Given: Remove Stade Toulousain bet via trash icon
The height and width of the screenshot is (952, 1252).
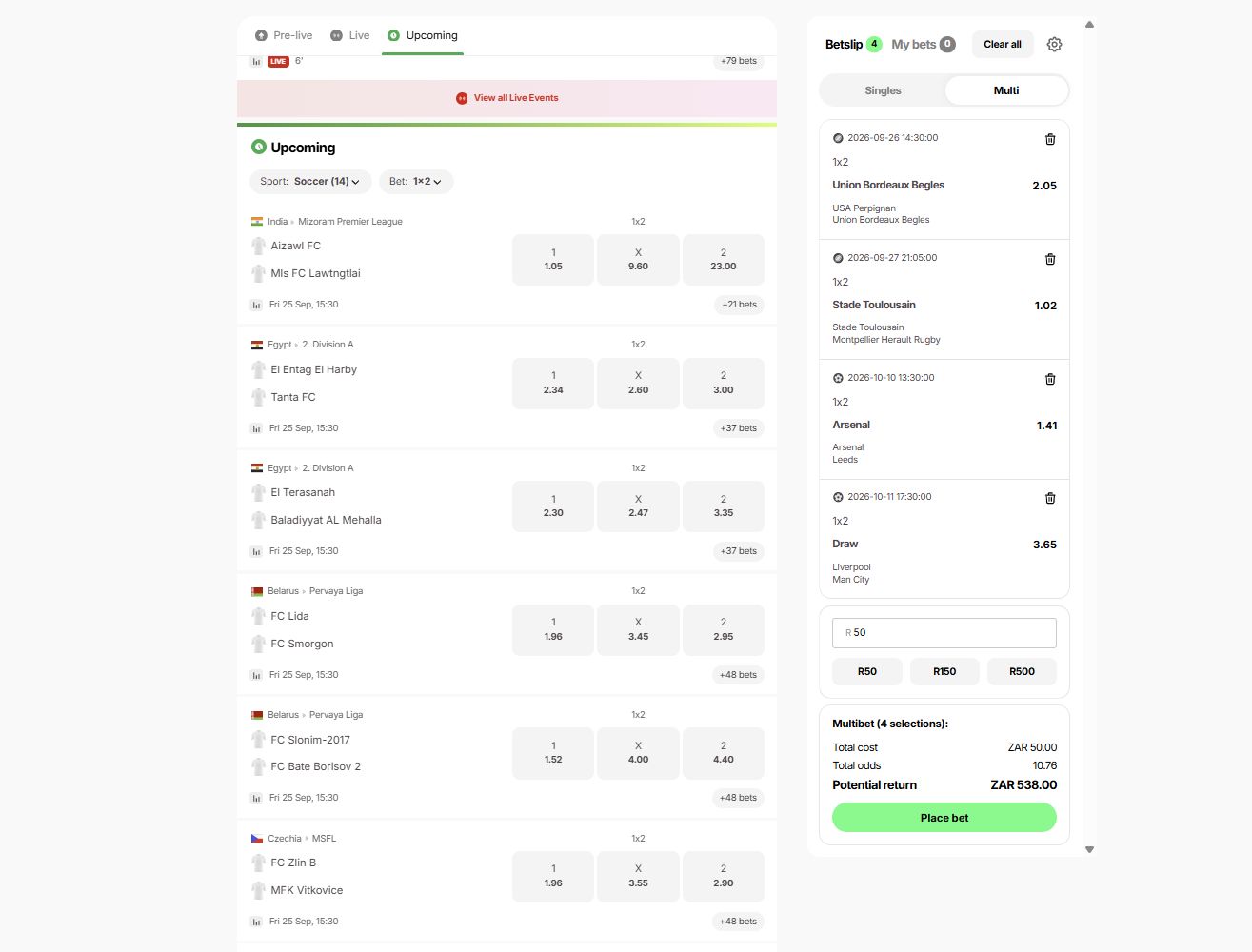Looking at the screenshot, I should click(x=1050, y=259).
